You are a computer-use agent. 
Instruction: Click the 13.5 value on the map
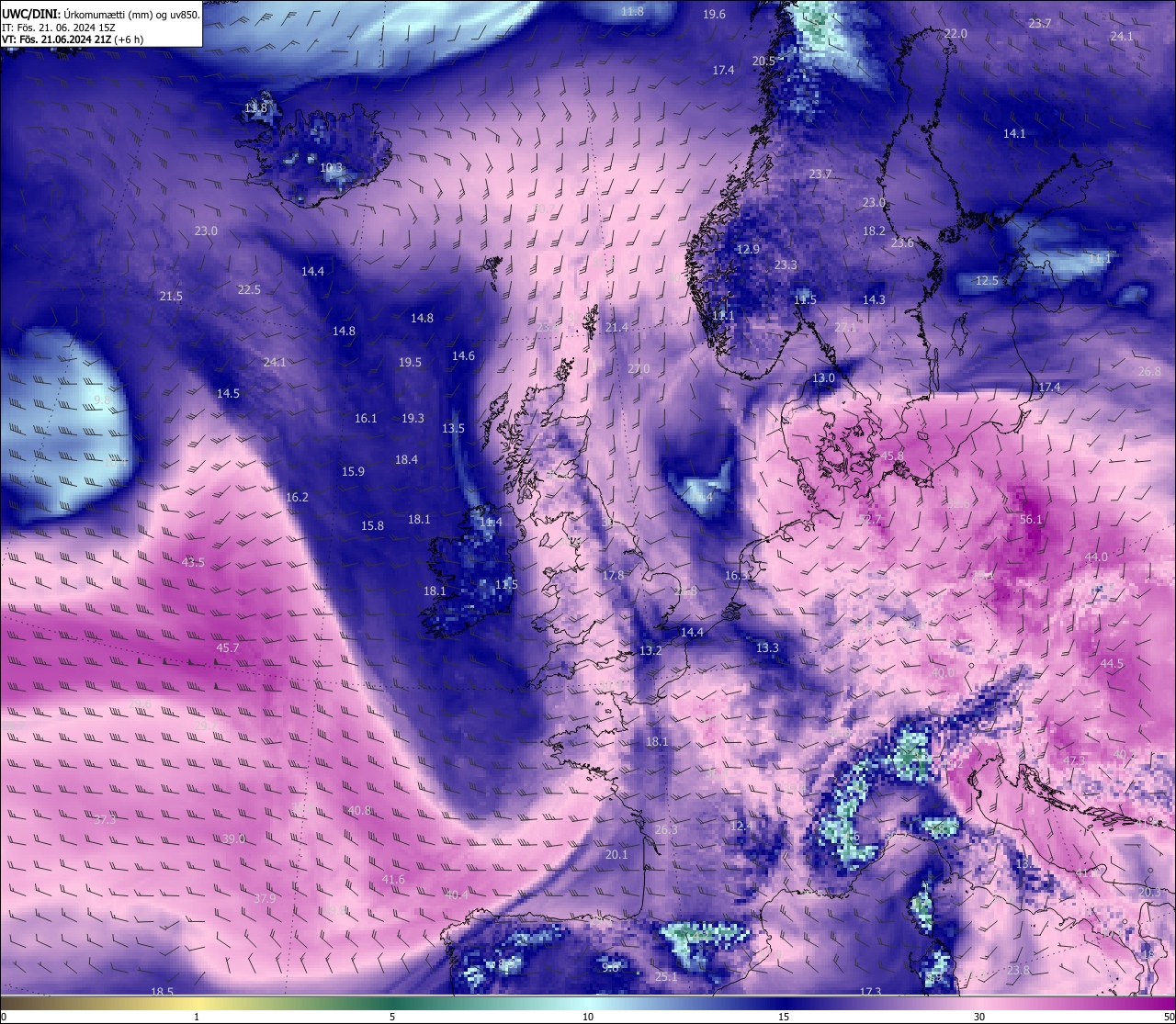453,429
